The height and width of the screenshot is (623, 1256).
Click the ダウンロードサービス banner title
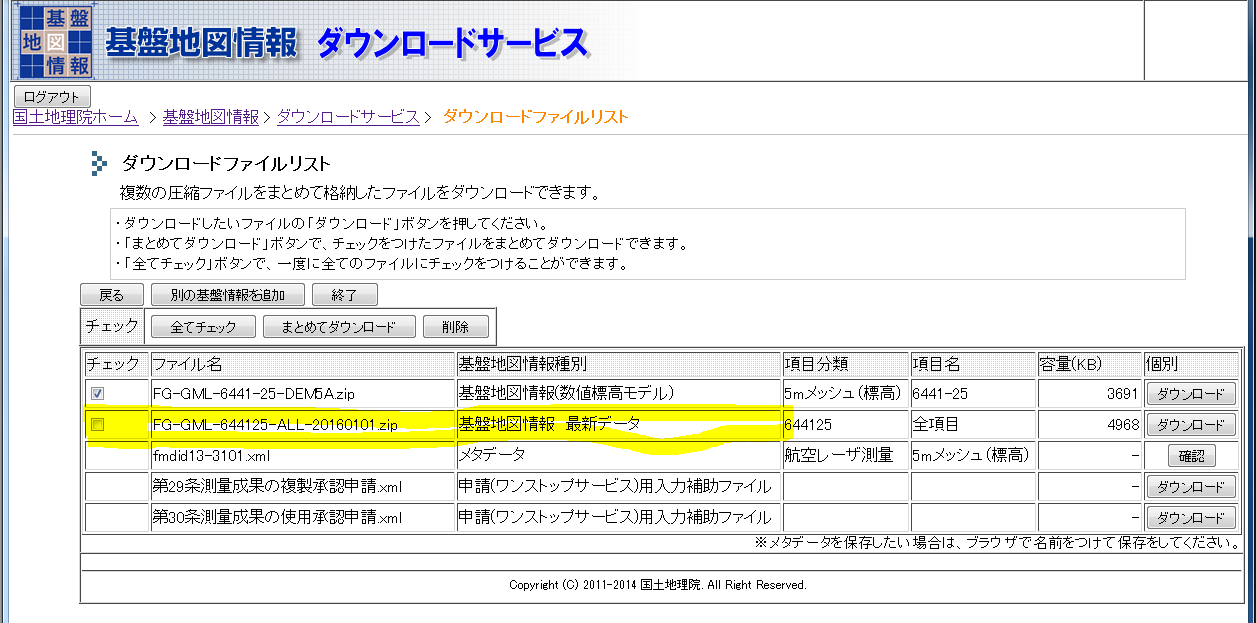pos(452,42)
